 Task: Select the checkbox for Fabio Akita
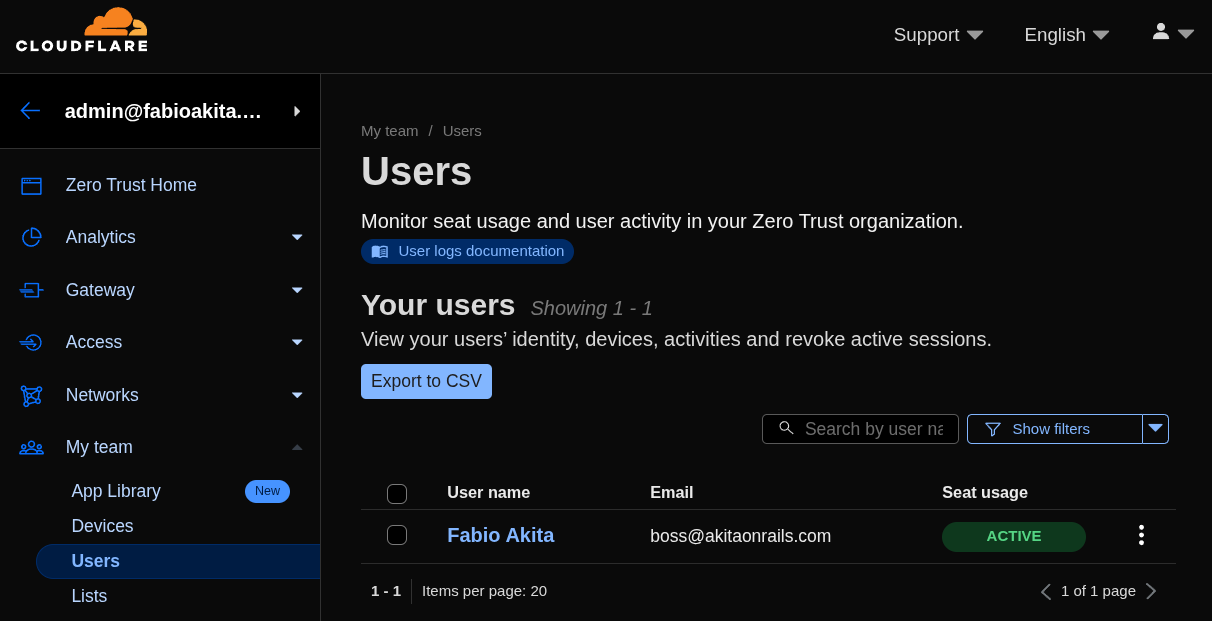pyautogui.click(x=397, y=535)
